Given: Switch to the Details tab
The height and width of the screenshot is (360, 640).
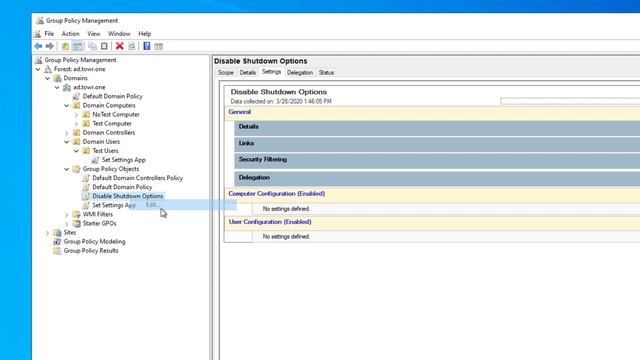Looking at the screenshot, I should pyautogui.click(x=248, y=73).
